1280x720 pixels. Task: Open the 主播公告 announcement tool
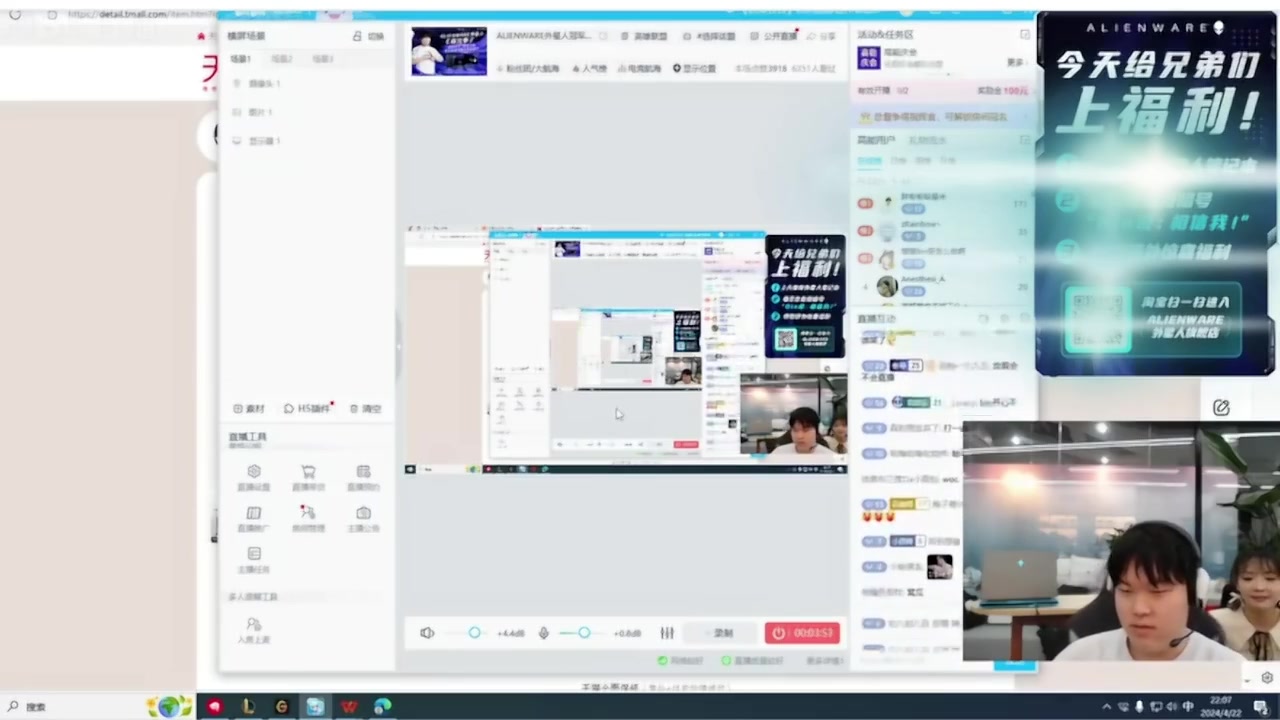[363, 519]
